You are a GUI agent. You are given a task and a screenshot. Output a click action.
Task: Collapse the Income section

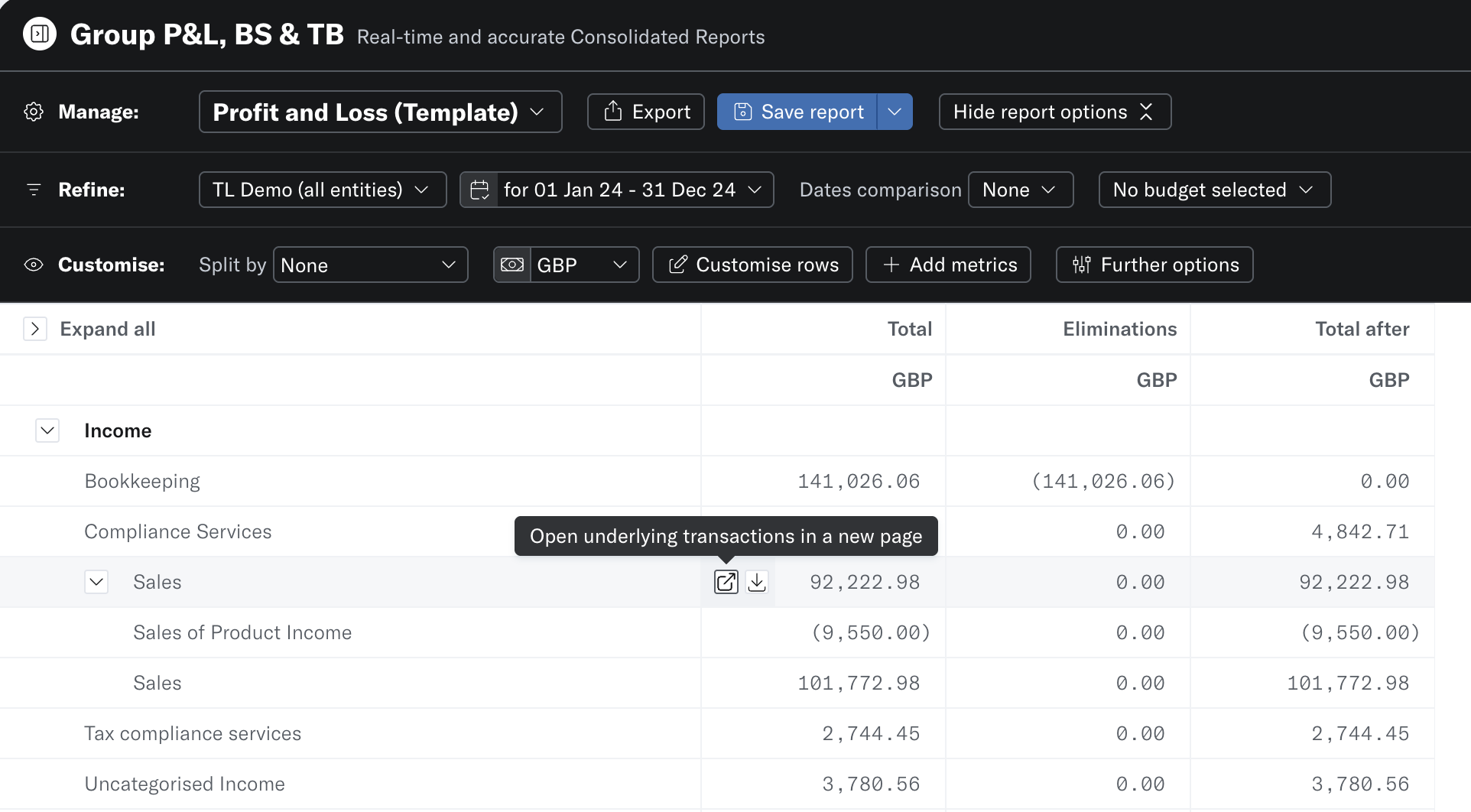click(x=47, y=430)
